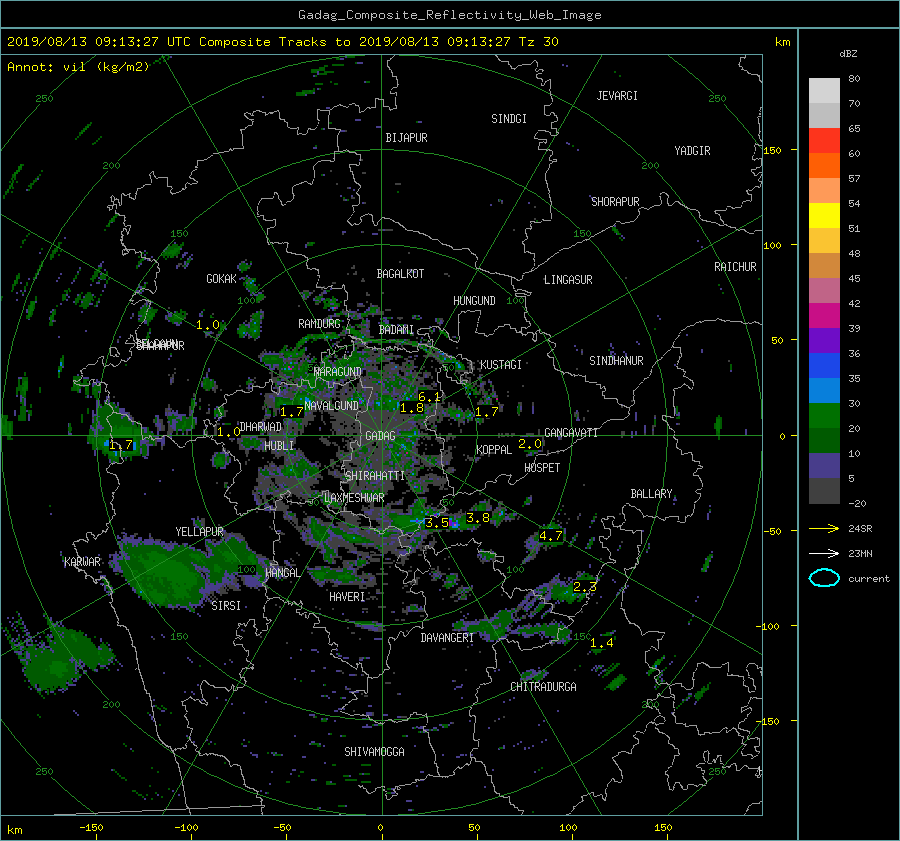This screenshot has width=900, height=841.
Task: Click the SIRSI city label
Action: pyautogui.click(x=226, y=606)
